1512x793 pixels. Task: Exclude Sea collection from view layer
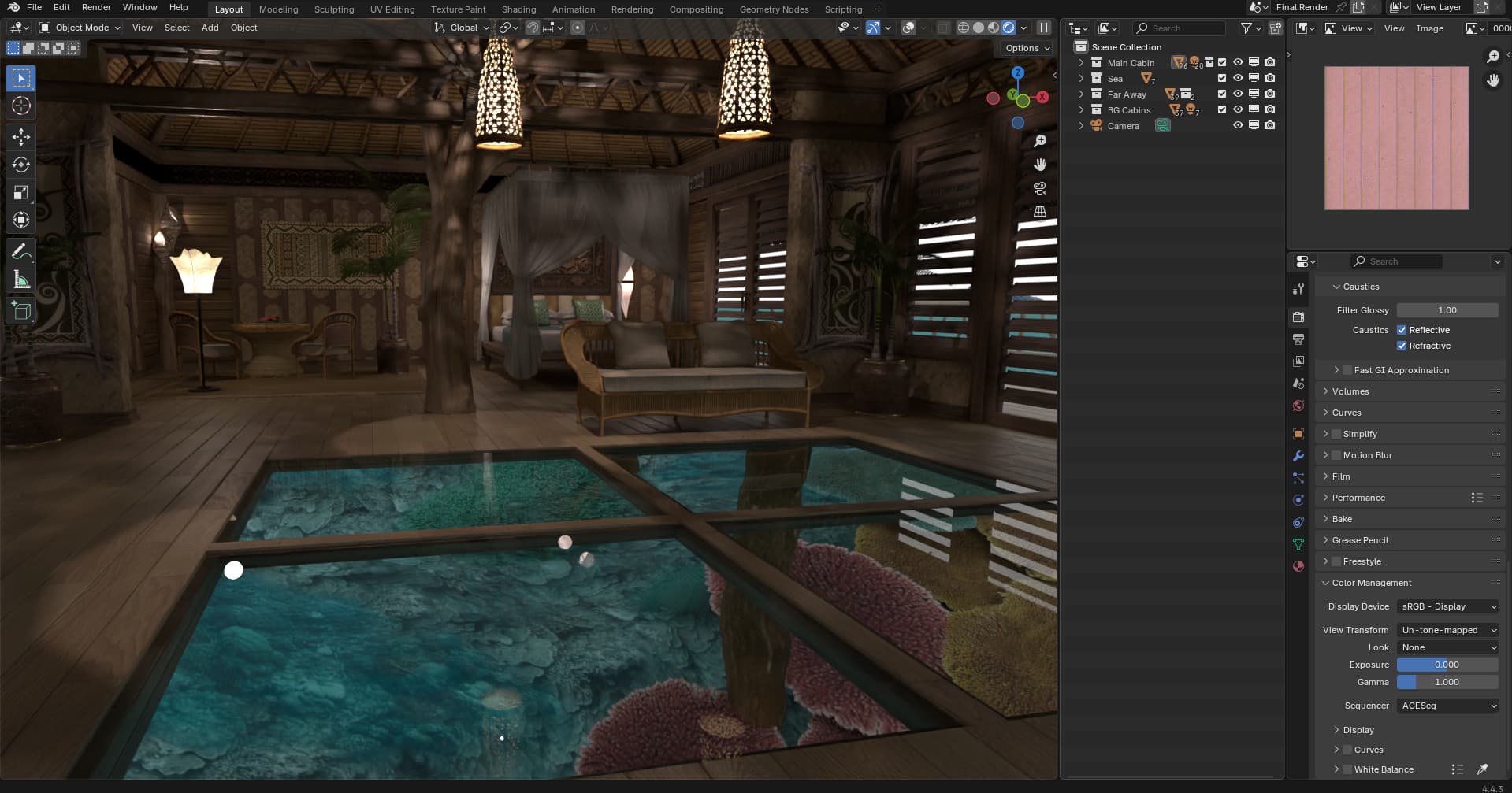point(1222,78)
